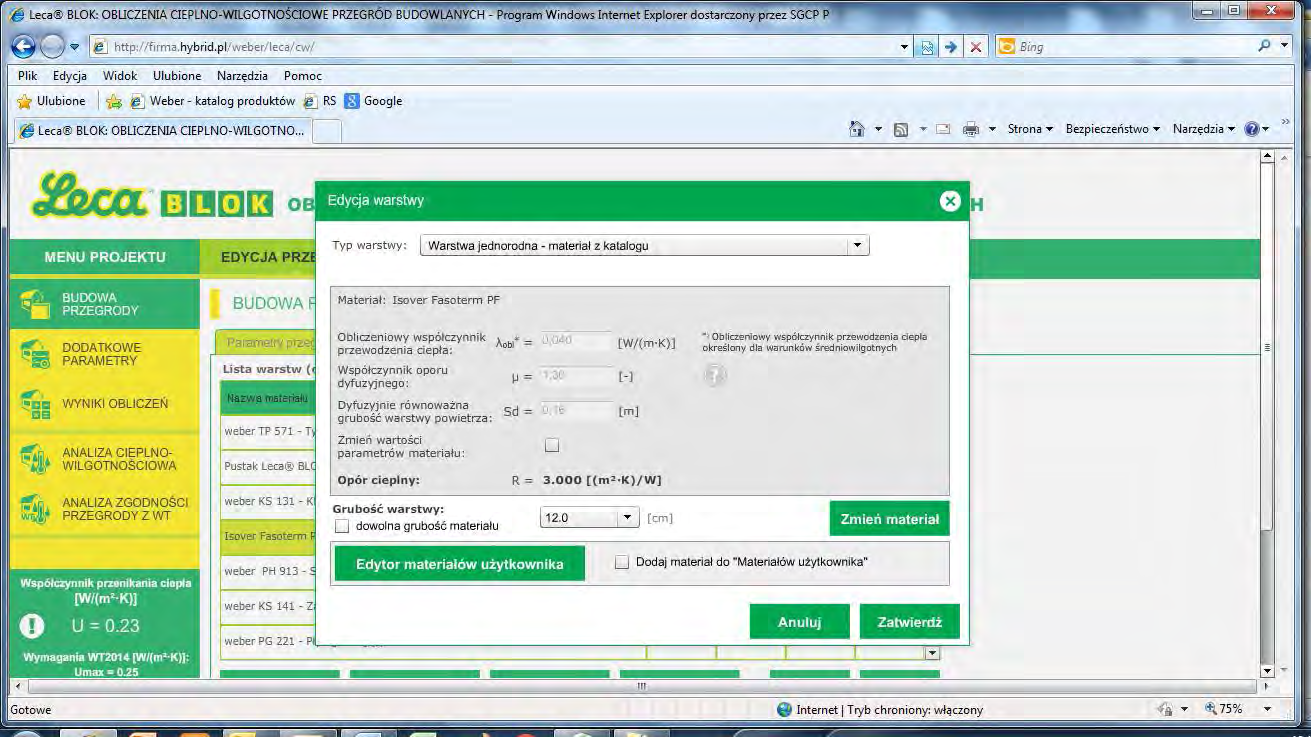Select list row 'weber KS 131'
This screenshot has width=1311, height=737.
270,501
